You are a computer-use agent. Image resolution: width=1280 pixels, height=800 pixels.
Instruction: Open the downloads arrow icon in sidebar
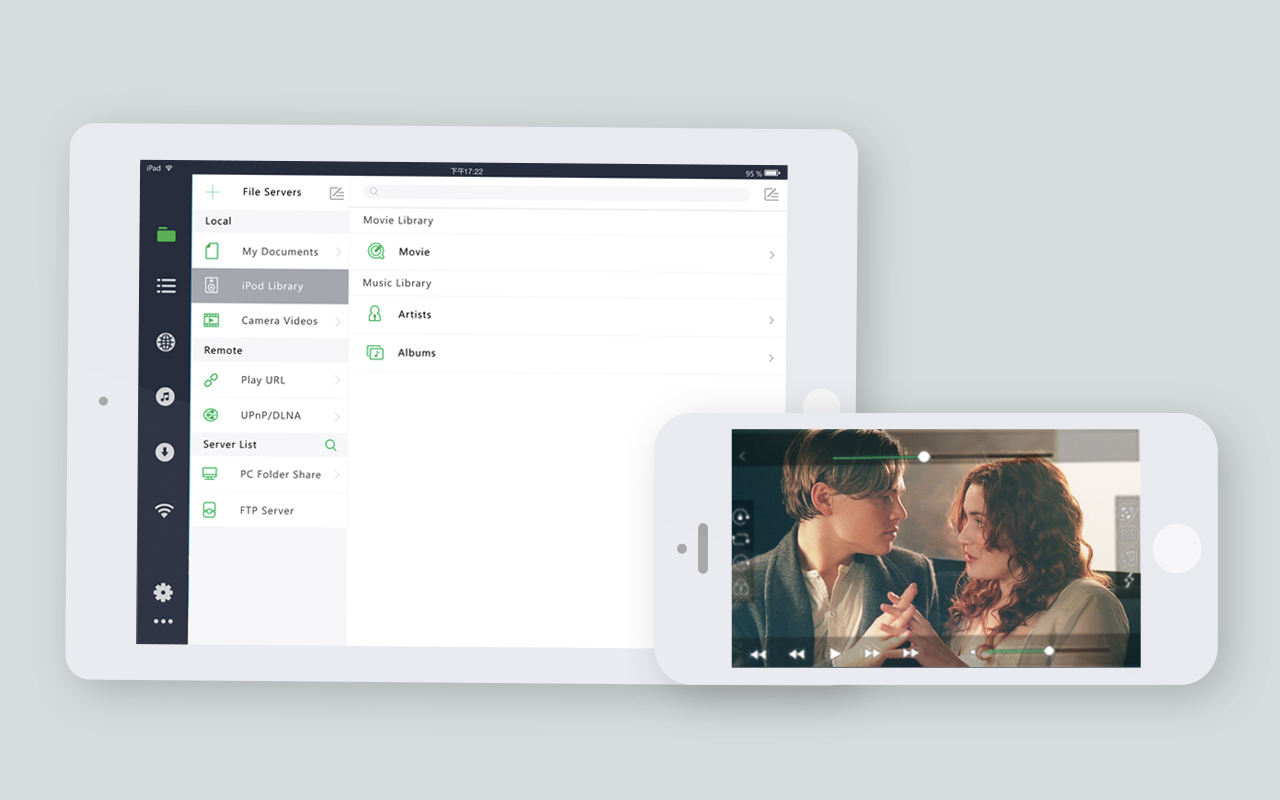pos(166,453)
